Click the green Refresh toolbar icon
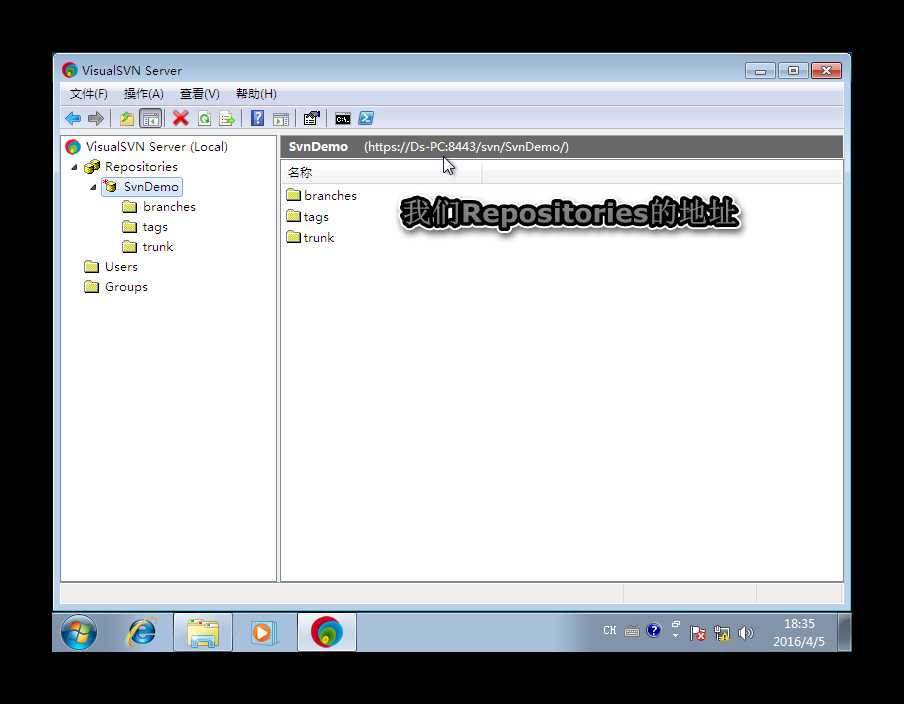 (x=204, y=119)
